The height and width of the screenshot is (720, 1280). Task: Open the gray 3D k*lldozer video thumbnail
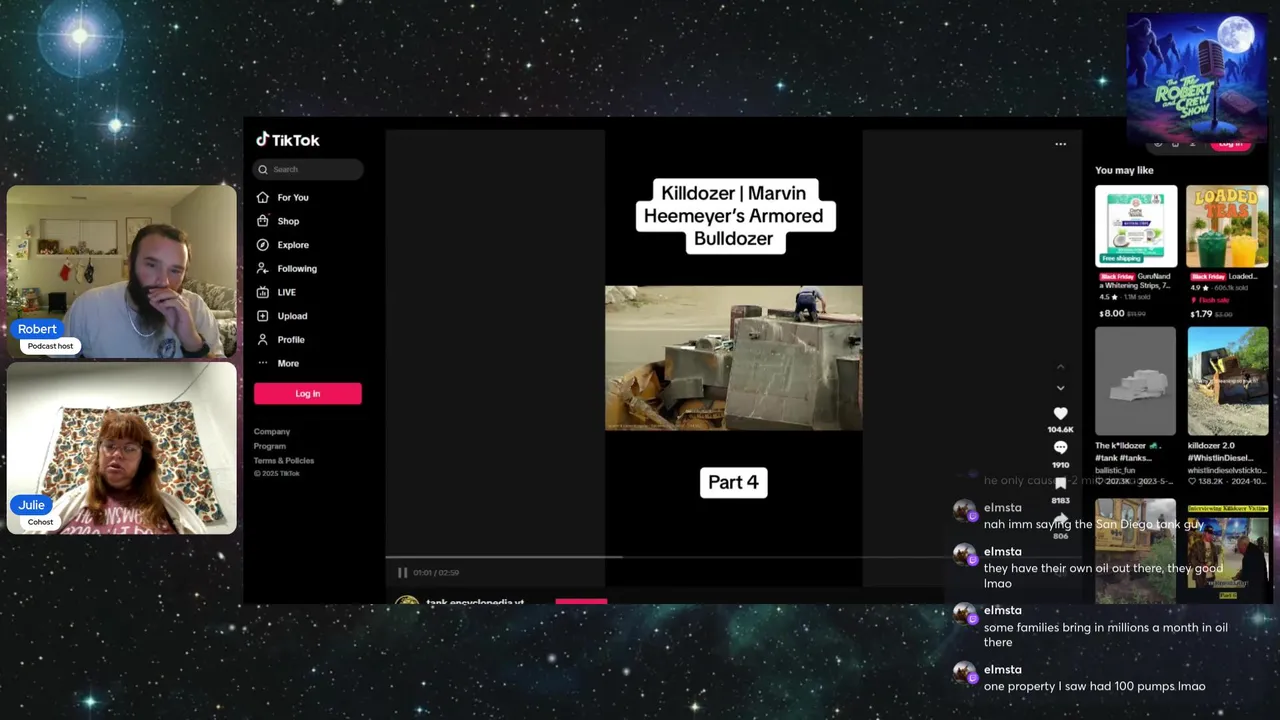coord(1136,381)
